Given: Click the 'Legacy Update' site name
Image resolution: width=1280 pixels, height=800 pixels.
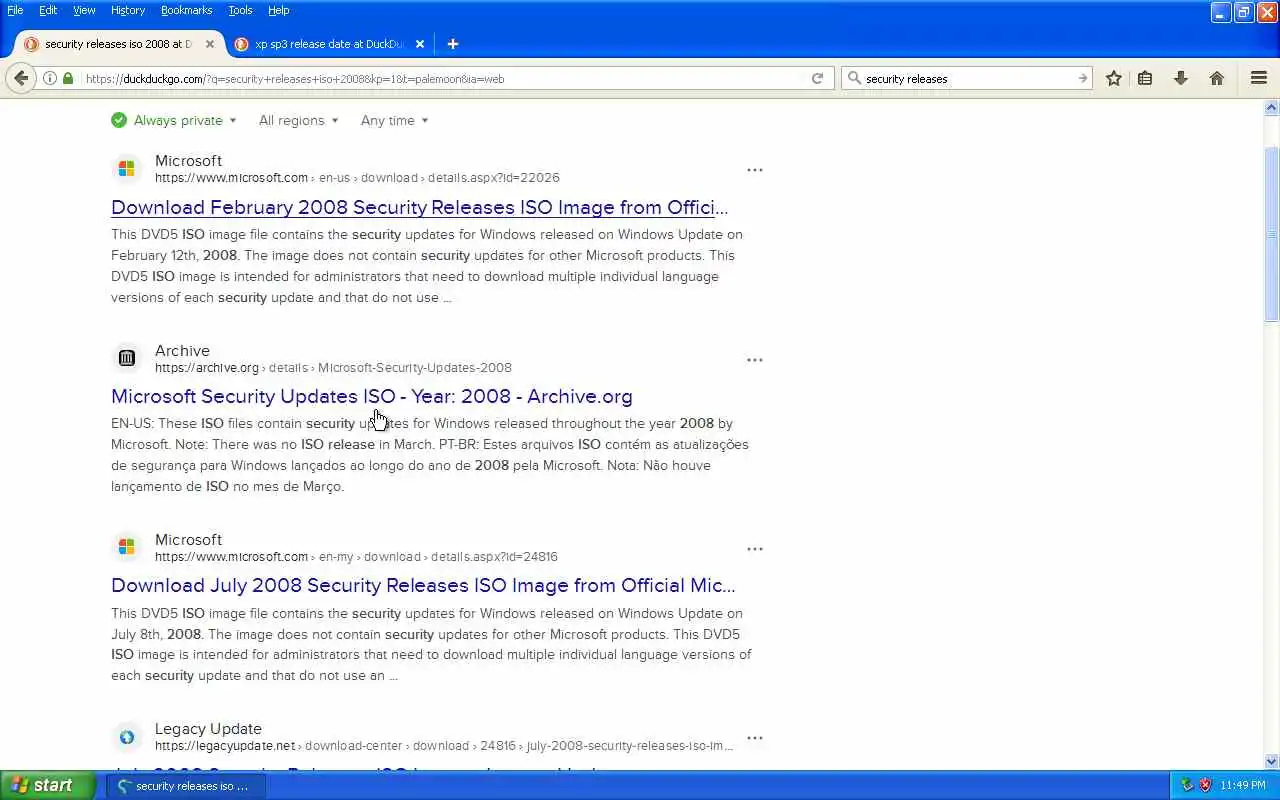Looking at the screenshot, I should point(208,729).
